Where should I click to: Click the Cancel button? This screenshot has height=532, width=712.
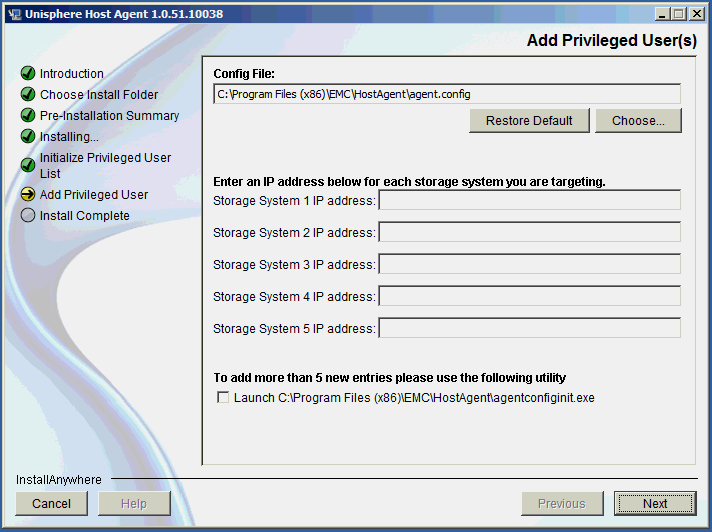point(51,503)
